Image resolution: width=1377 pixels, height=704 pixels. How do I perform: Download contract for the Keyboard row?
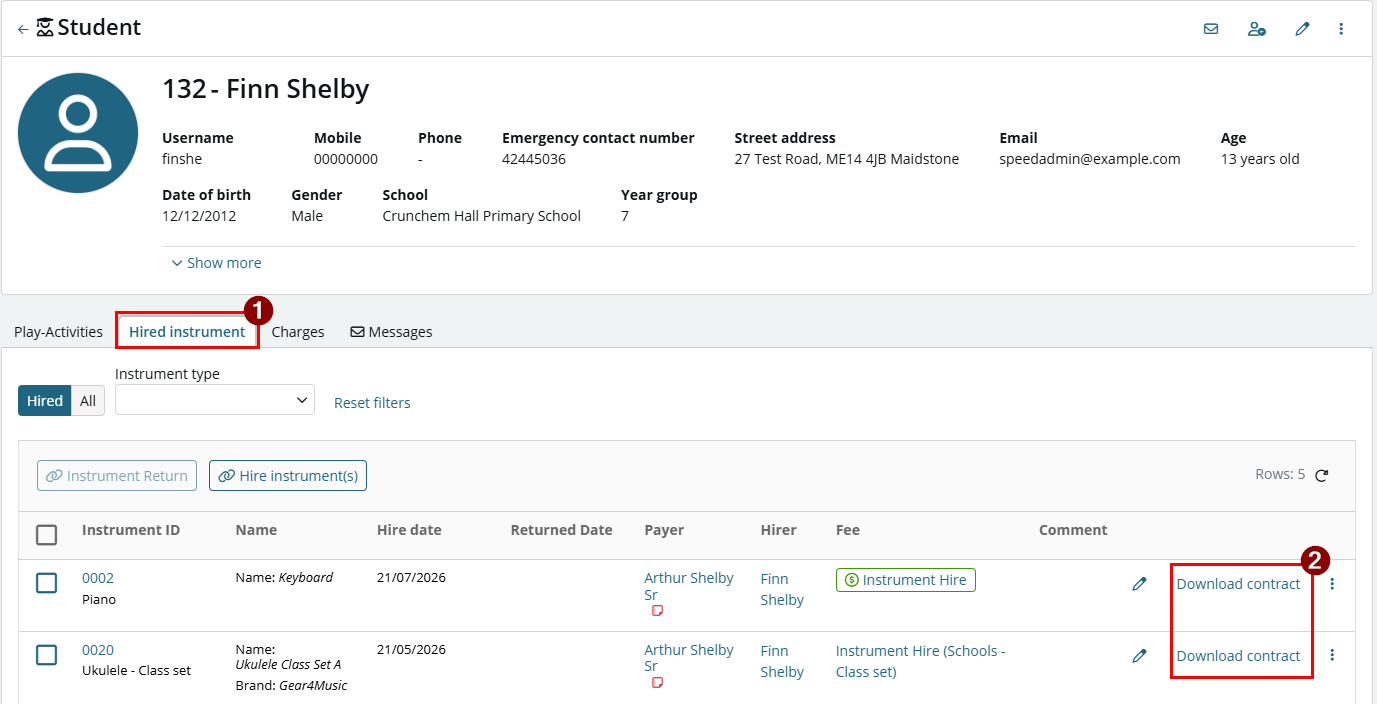pyautogui.click(x=1239, y=584)
